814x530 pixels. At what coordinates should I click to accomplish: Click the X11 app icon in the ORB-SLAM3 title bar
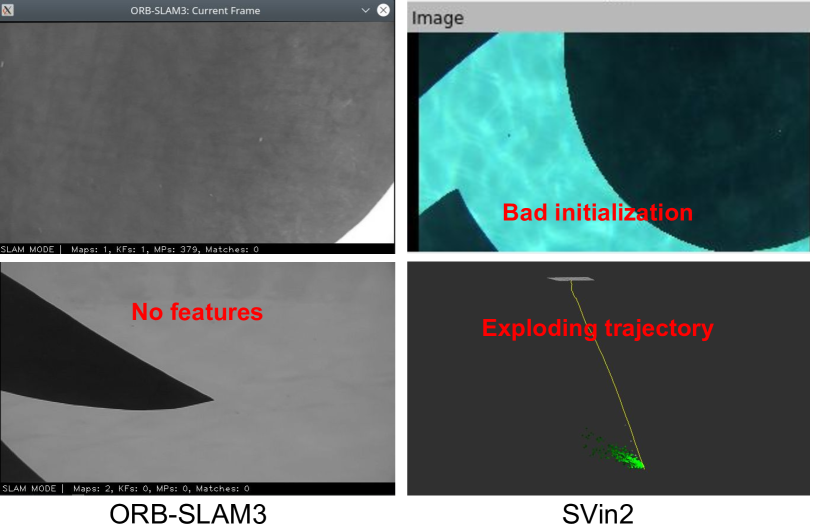pyautogui.click(x=7, y=10)
